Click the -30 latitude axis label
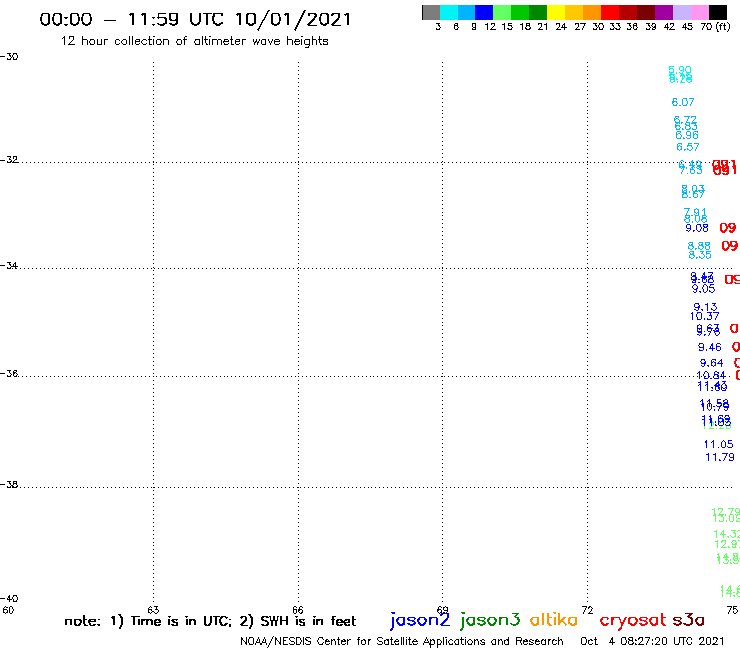 9,57
